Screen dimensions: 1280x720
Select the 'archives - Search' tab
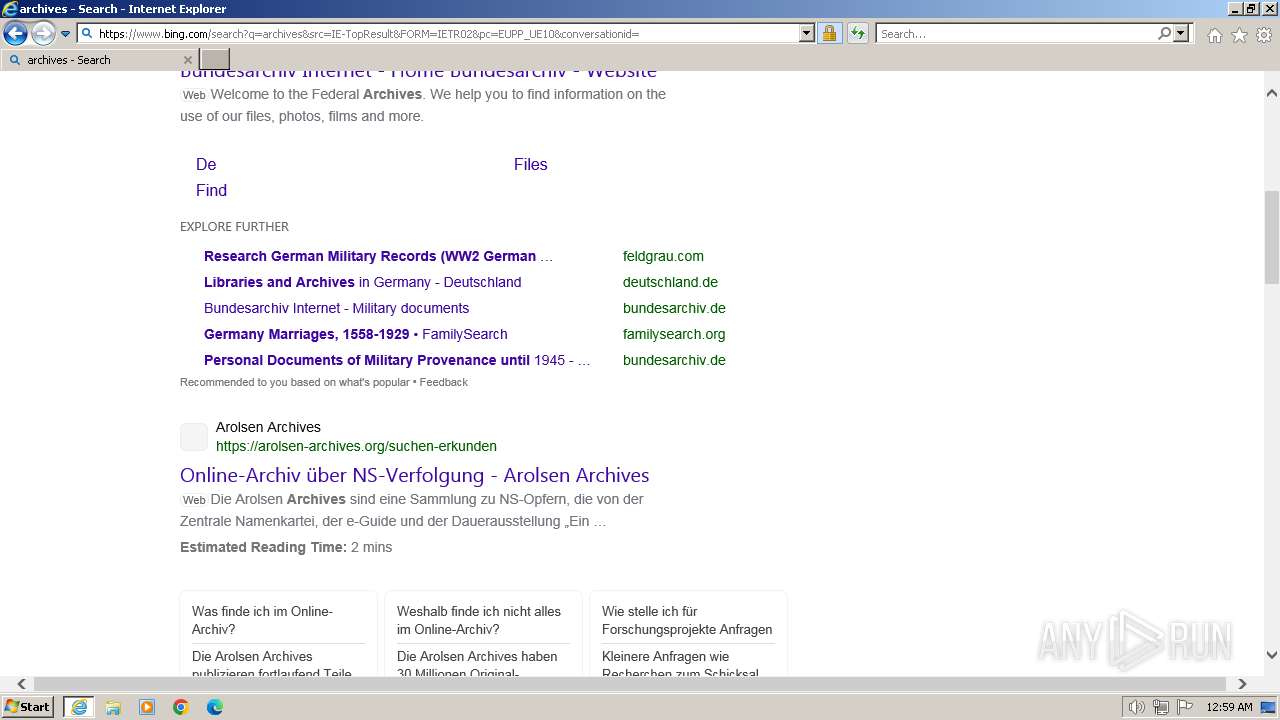97,60
